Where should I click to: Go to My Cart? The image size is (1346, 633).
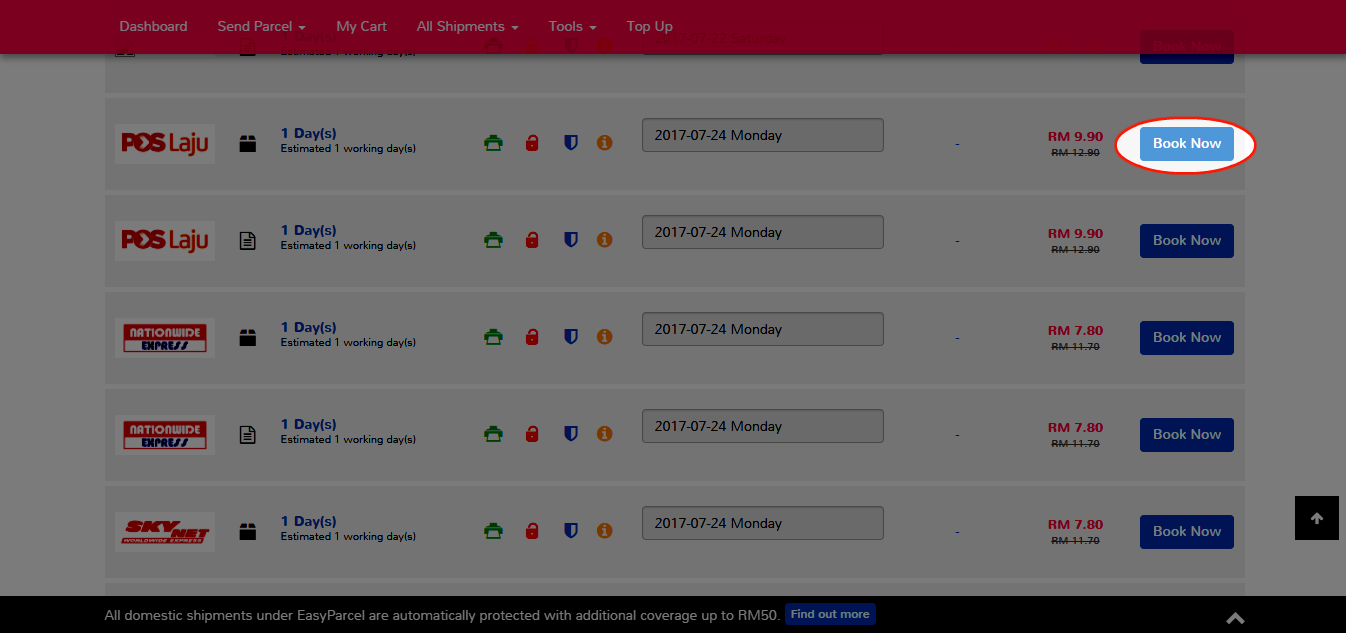(x=361, y=26)
